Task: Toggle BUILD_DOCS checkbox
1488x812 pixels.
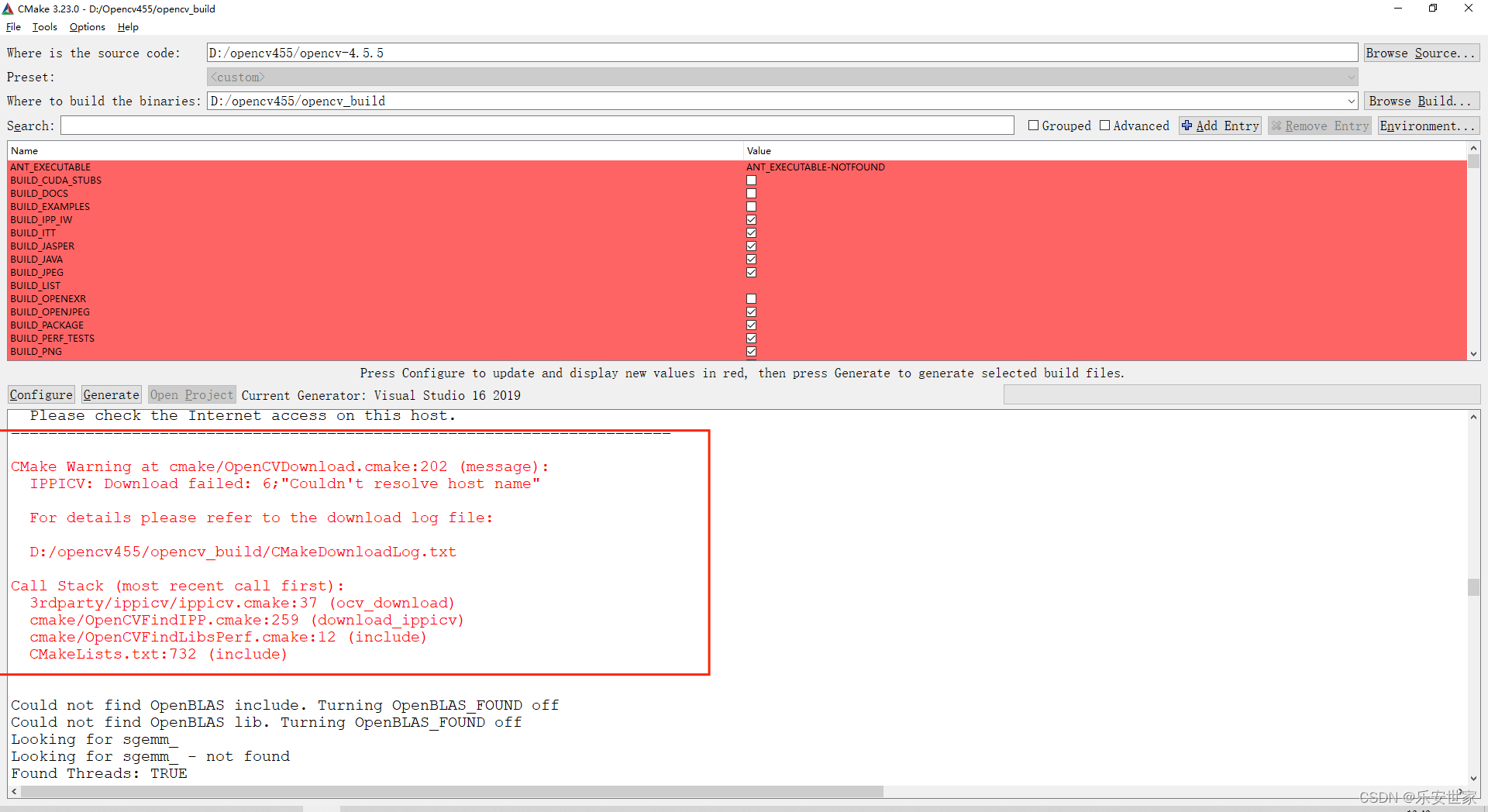Action: point(751,194)
